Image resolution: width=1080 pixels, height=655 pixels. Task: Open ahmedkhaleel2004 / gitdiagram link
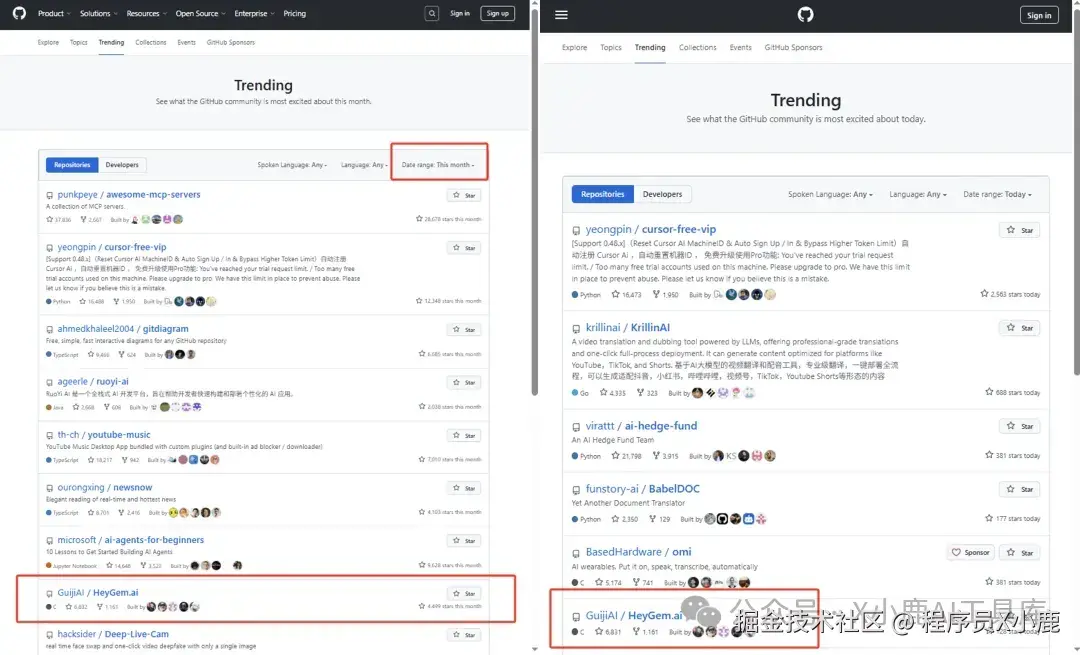(x=123, y=329)
